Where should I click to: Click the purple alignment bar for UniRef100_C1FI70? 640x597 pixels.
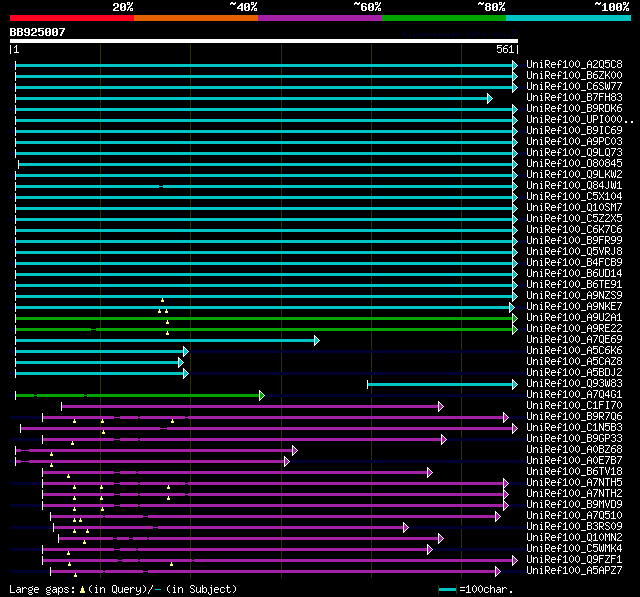coord(252,406)
